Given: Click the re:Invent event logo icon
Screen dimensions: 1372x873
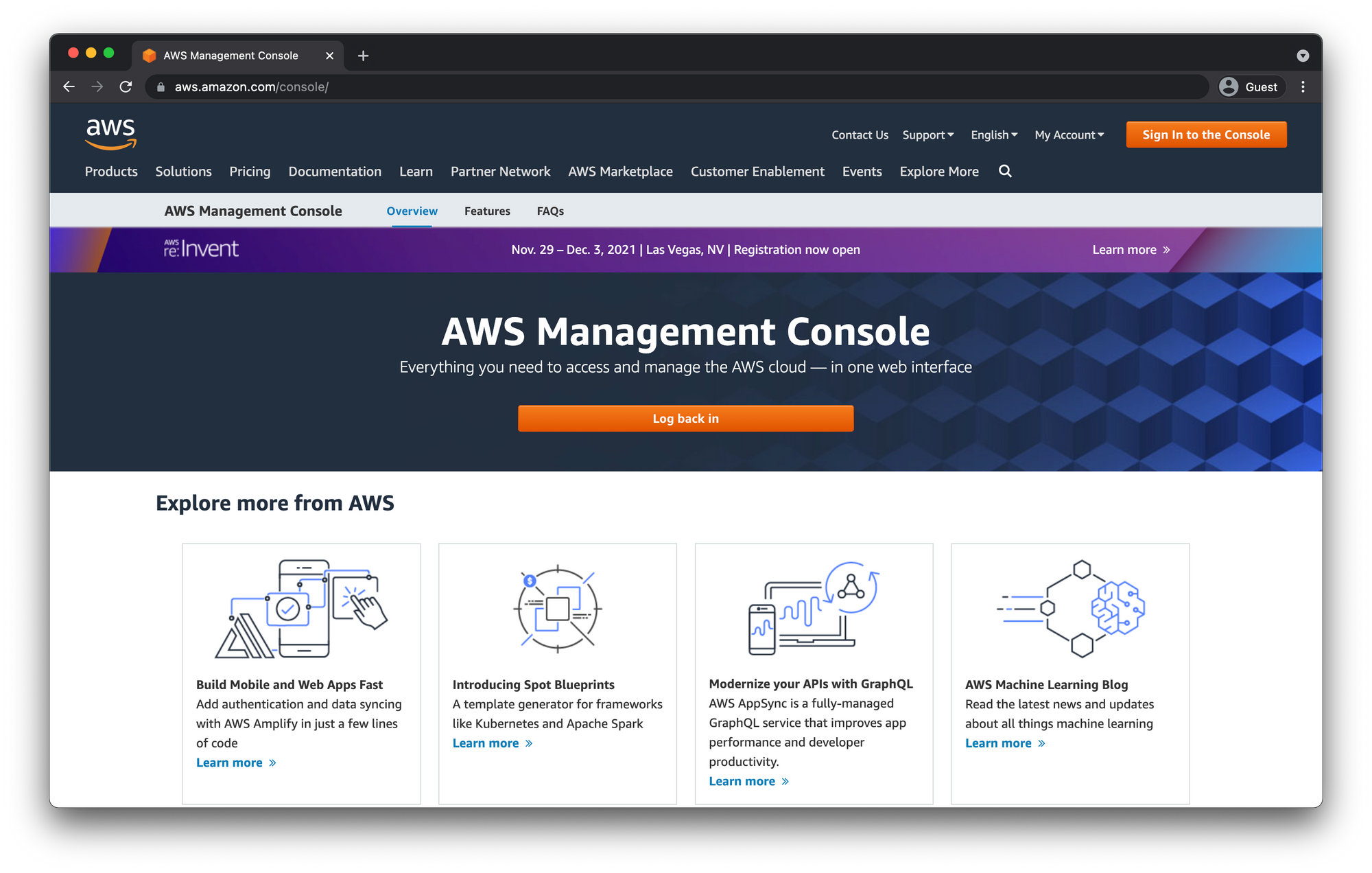Looking at the screenshot, I should [199, 249].
